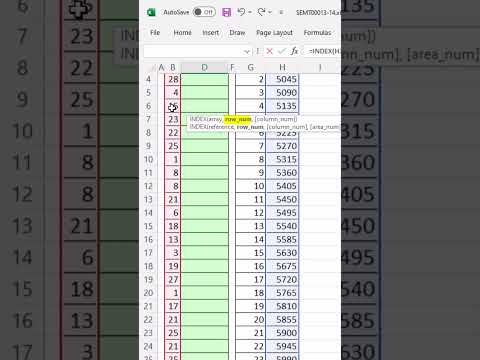Select the Formulas tab
Viewport: 480px width, 360px height.
coord(317,33)
